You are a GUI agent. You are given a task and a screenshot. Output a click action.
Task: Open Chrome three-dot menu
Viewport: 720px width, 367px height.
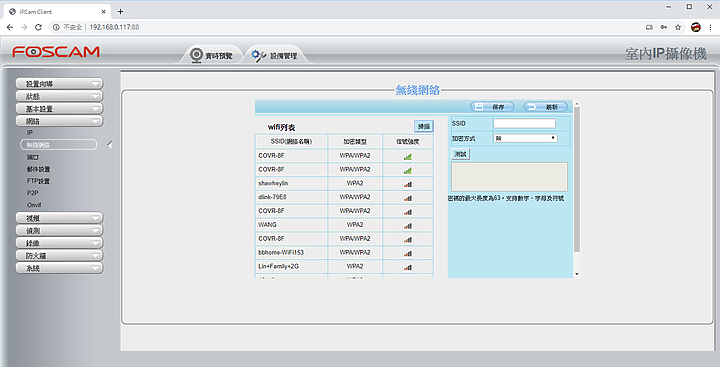pos(710,28)
